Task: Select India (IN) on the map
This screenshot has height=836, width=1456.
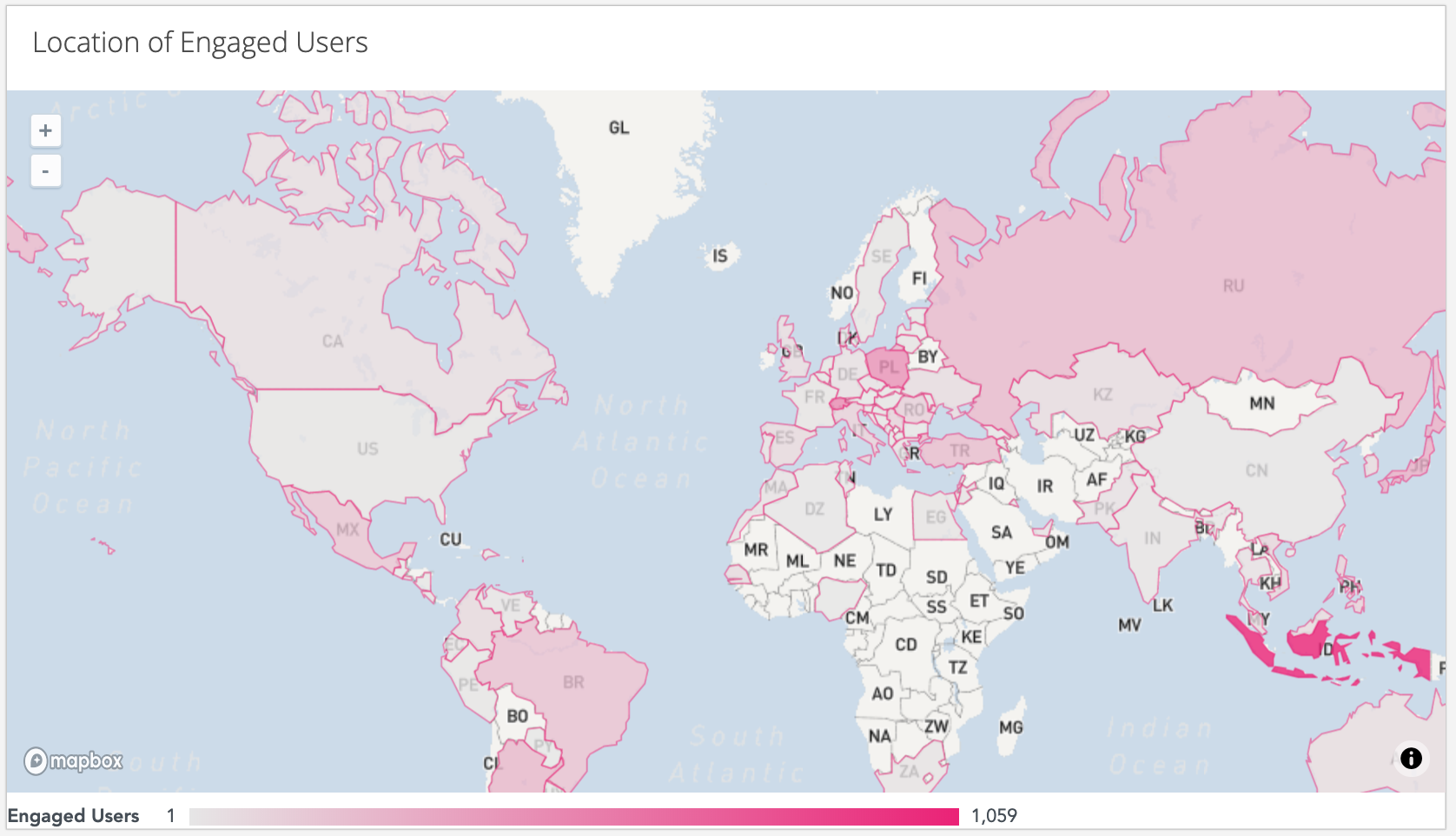Action: 1152,538
